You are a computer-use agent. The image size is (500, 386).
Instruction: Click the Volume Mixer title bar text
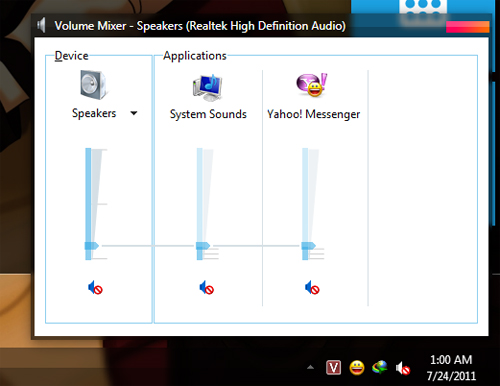(200, 26)
